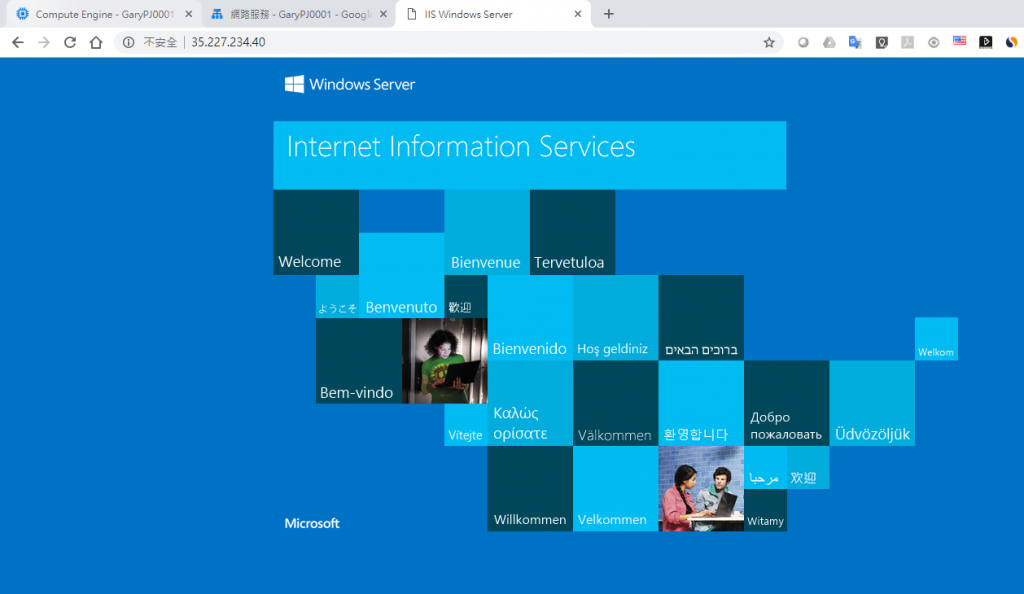Click the browser back arrow
Viewport: 1024px width, 594px height.
click(18, 42)
